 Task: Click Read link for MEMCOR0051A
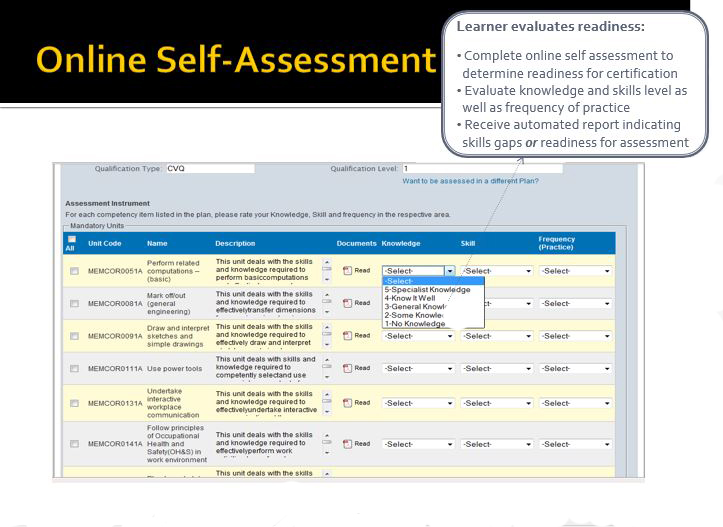click(362, 271)
